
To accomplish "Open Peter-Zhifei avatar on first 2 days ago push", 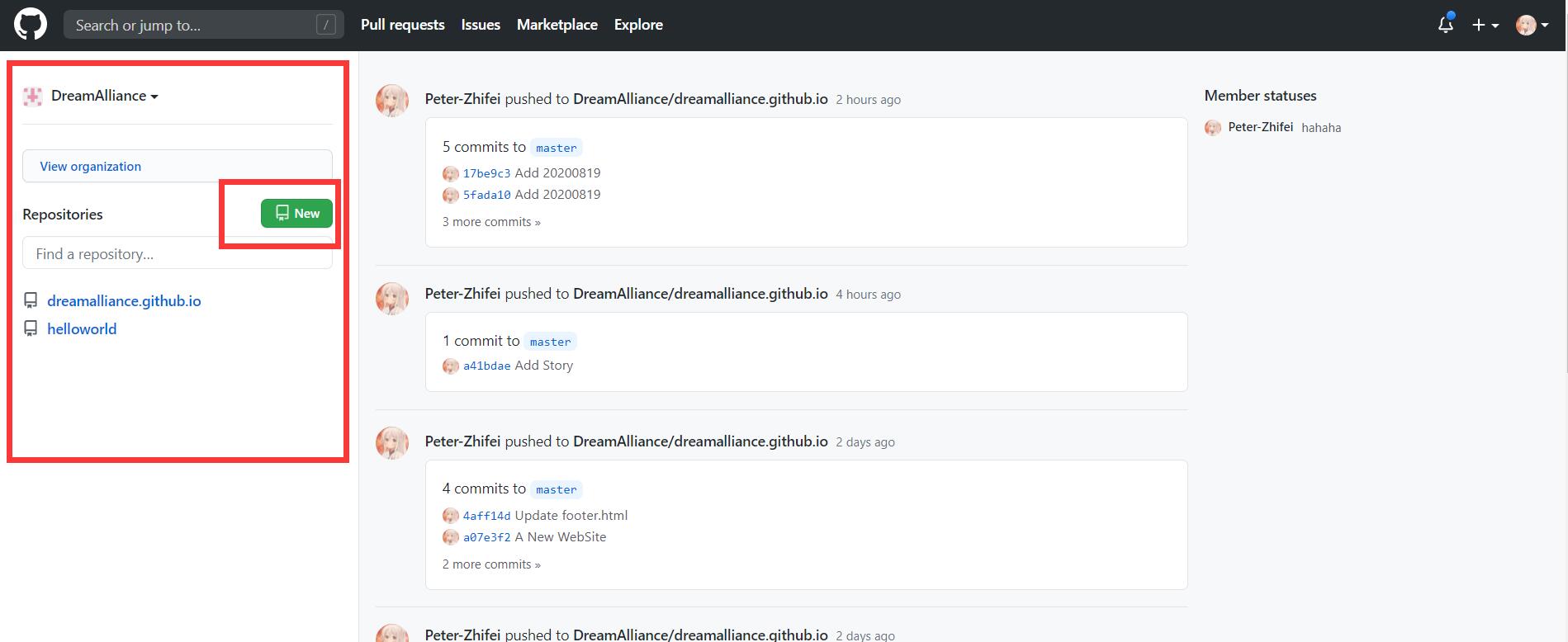I will click(x=392, y=443).
